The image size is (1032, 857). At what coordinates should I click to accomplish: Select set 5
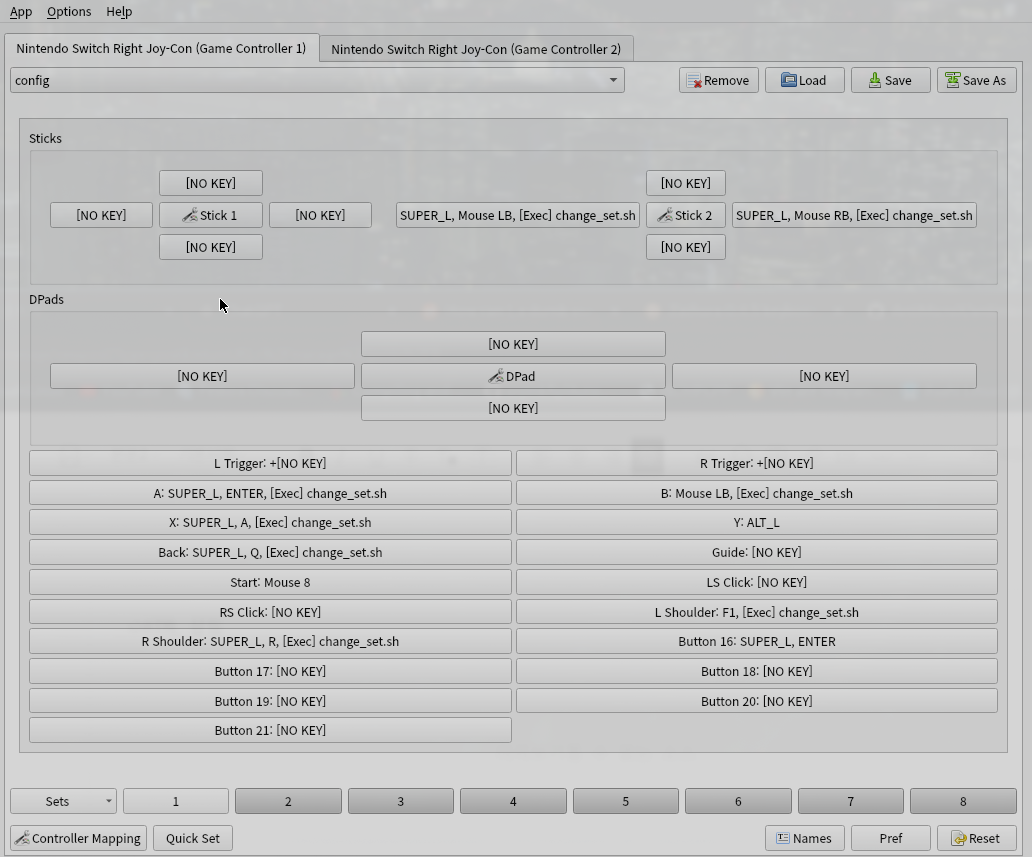[626, 801]
